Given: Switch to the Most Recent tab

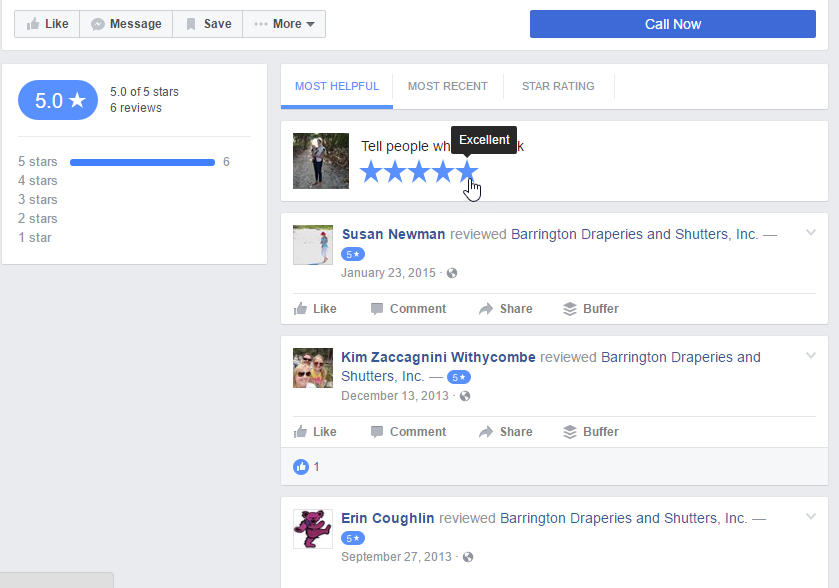Looking at the screenshot, I should coord(448,86).
